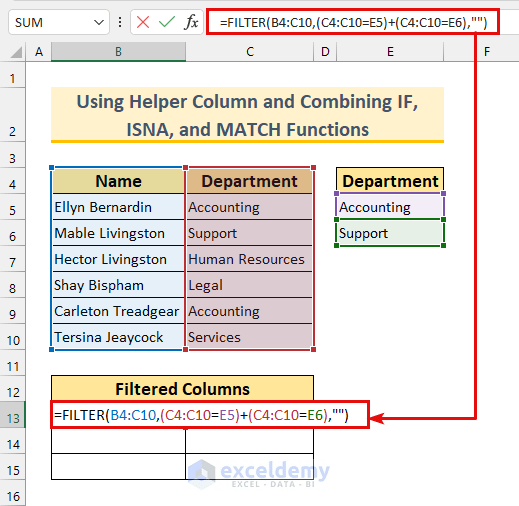
Task: Select column B header
Action: [118, 52]
